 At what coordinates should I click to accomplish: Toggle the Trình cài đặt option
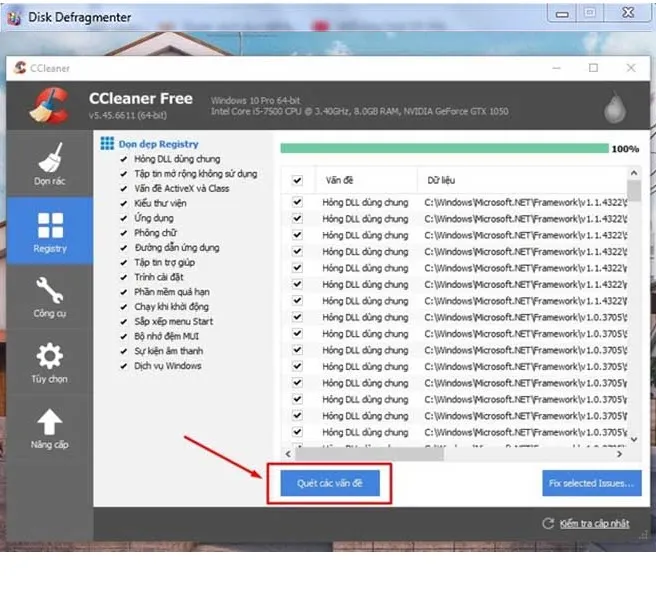pos(123,277)
